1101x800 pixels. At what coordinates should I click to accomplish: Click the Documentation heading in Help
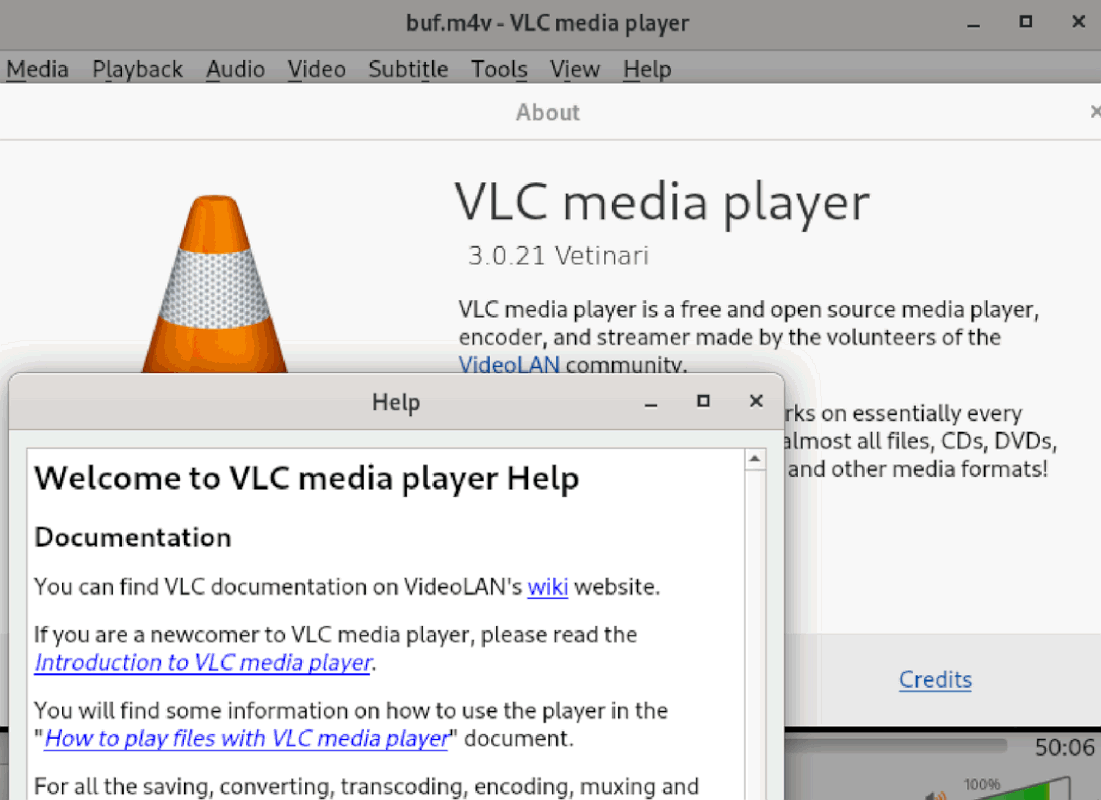(133, 537)
